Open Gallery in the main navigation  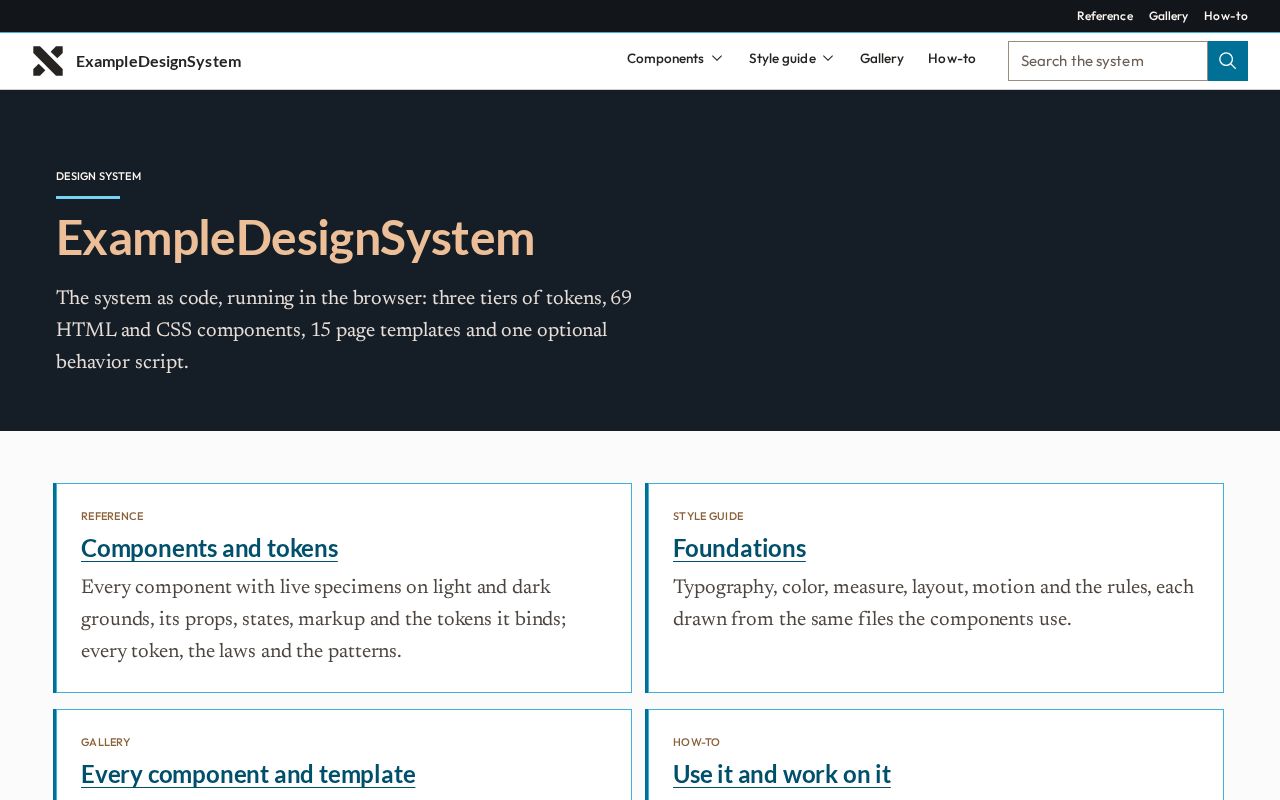[x=882, y=59]
